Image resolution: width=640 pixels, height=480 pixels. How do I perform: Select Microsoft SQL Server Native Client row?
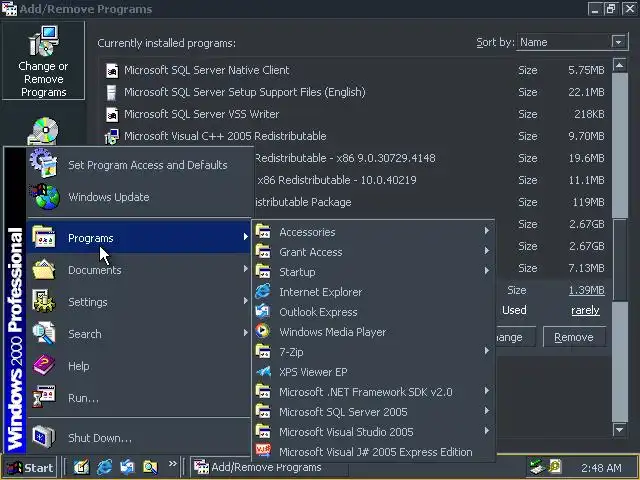tap(354, 70)
